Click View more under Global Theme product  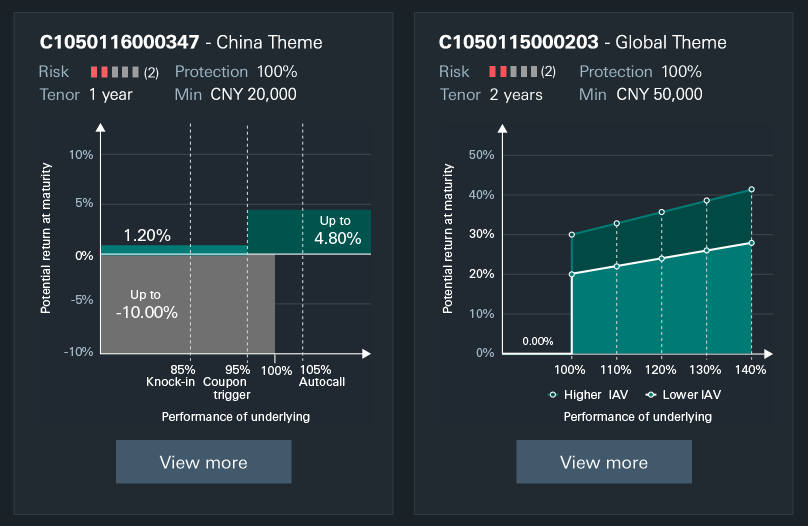tap(603, 462)
